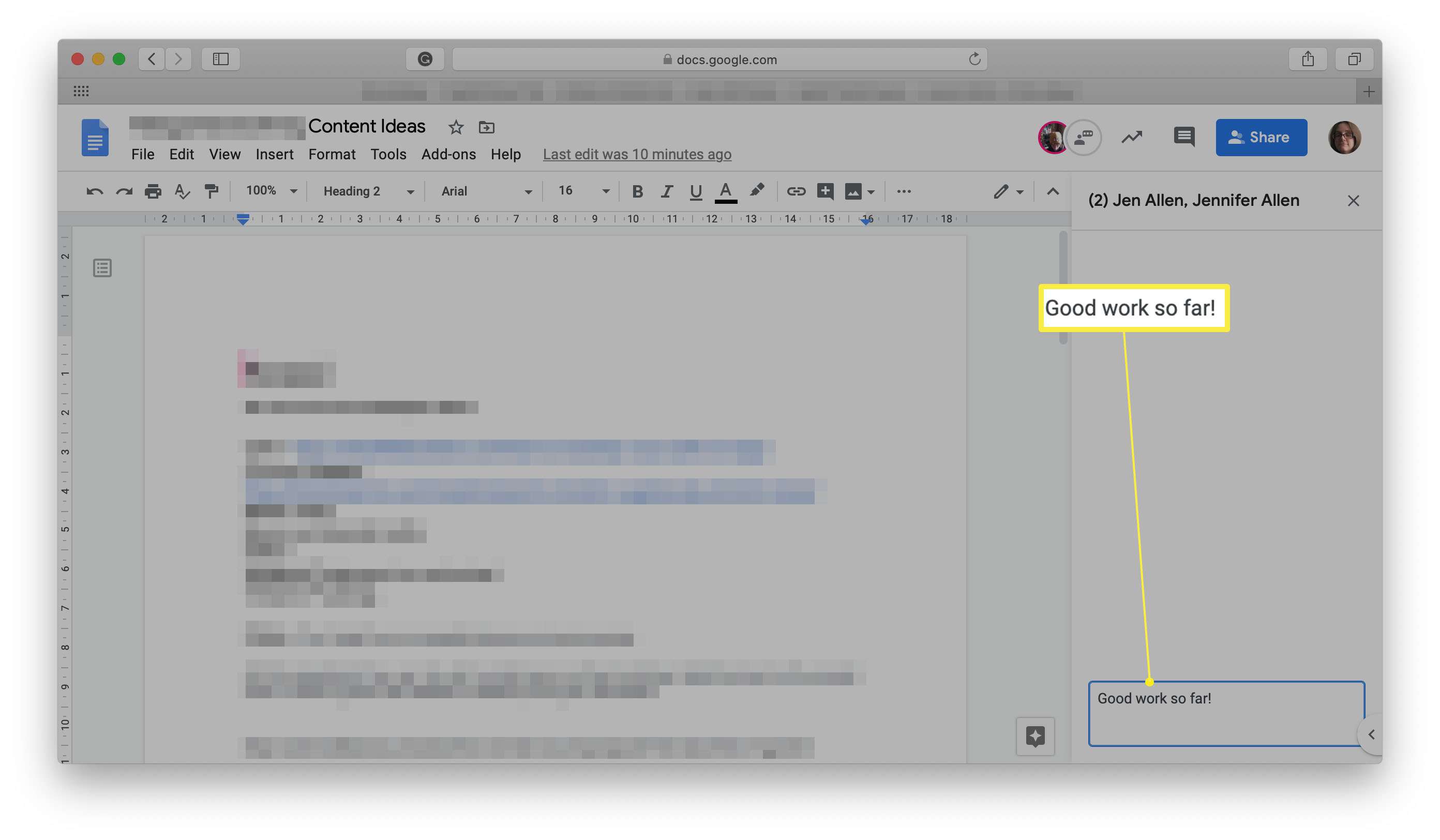1440x840 pixels.
Task: Open the Insert menu
Action: click(x=274, y=154)
